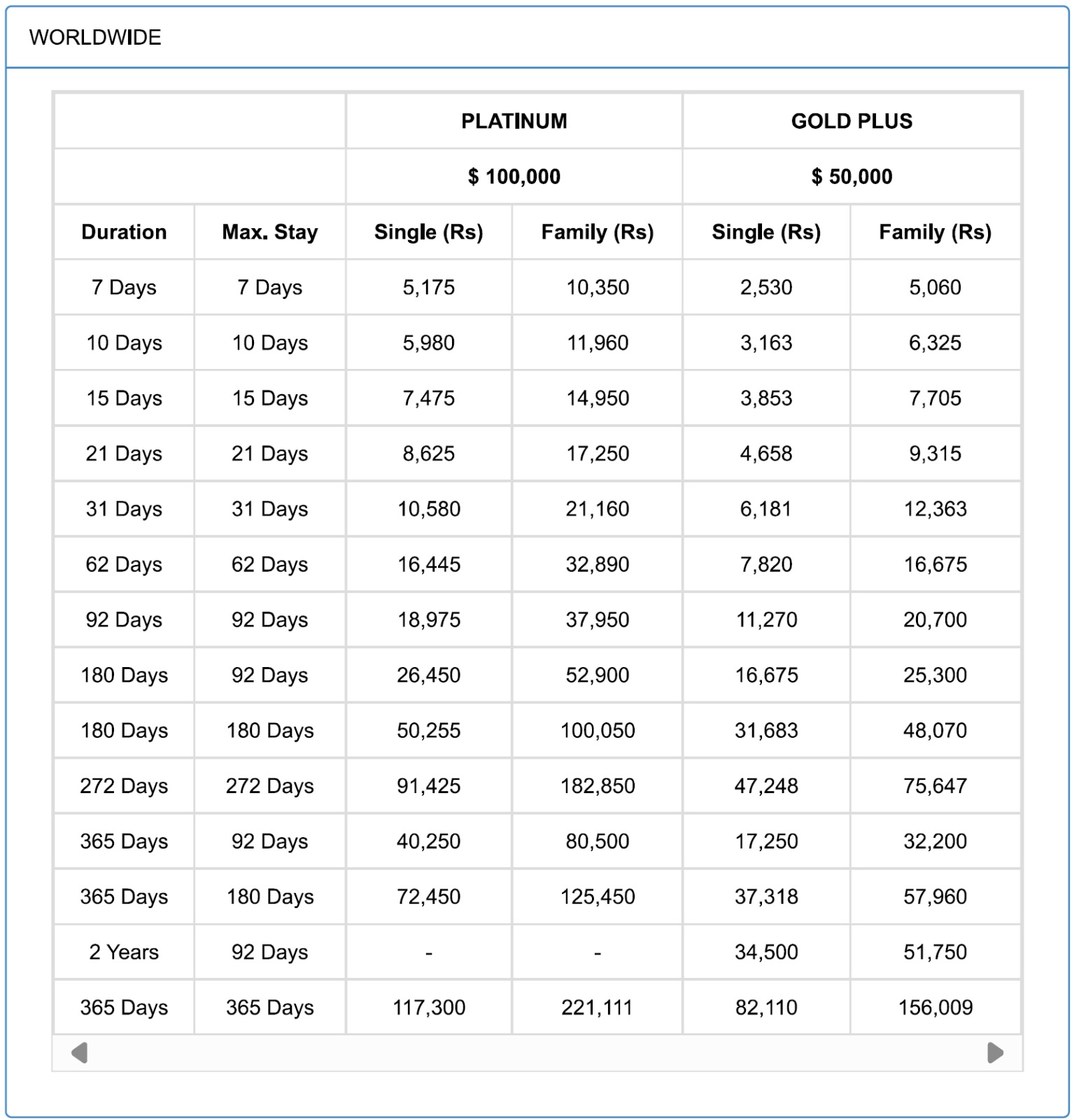Click the Duration column header

[x=124, y=232]
